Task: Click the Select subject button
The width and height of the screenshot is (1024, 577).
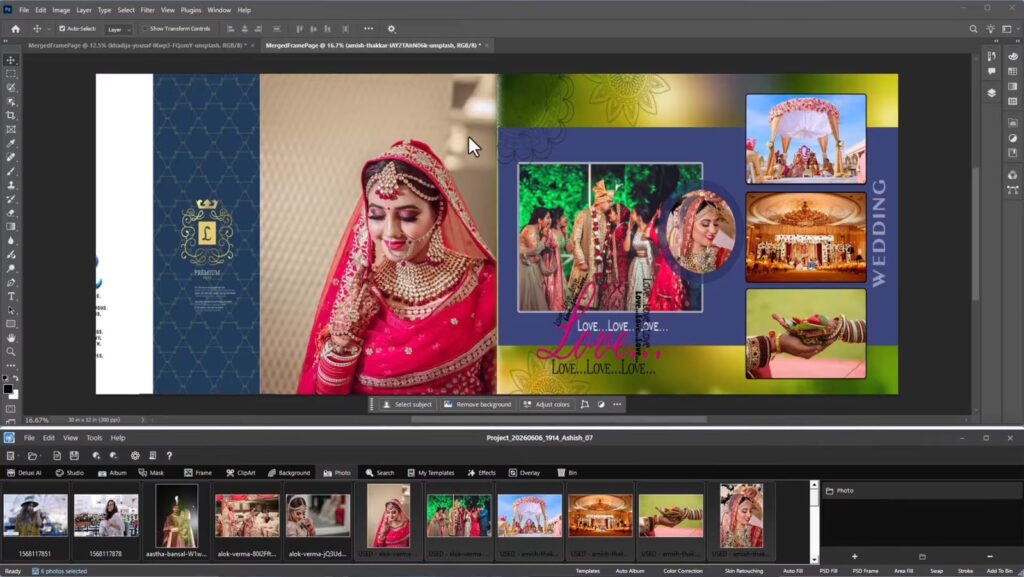Action: click(x=407, y=405)
